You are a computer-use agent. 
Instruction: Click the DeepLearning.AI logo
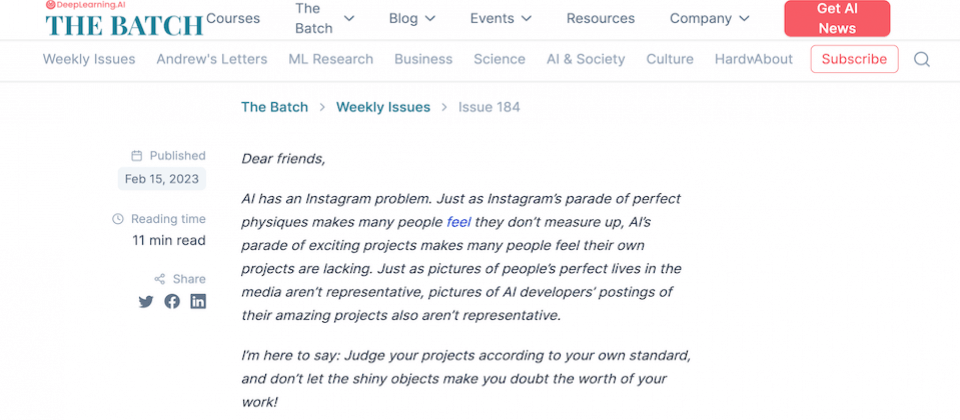pos(85,5)
